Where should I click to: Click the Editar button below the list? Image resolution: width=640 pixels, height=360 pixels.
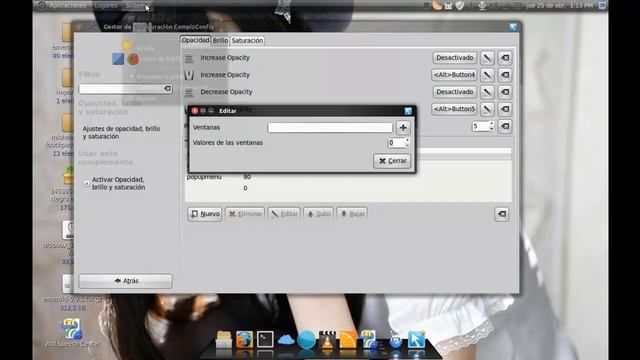(284, 214)
